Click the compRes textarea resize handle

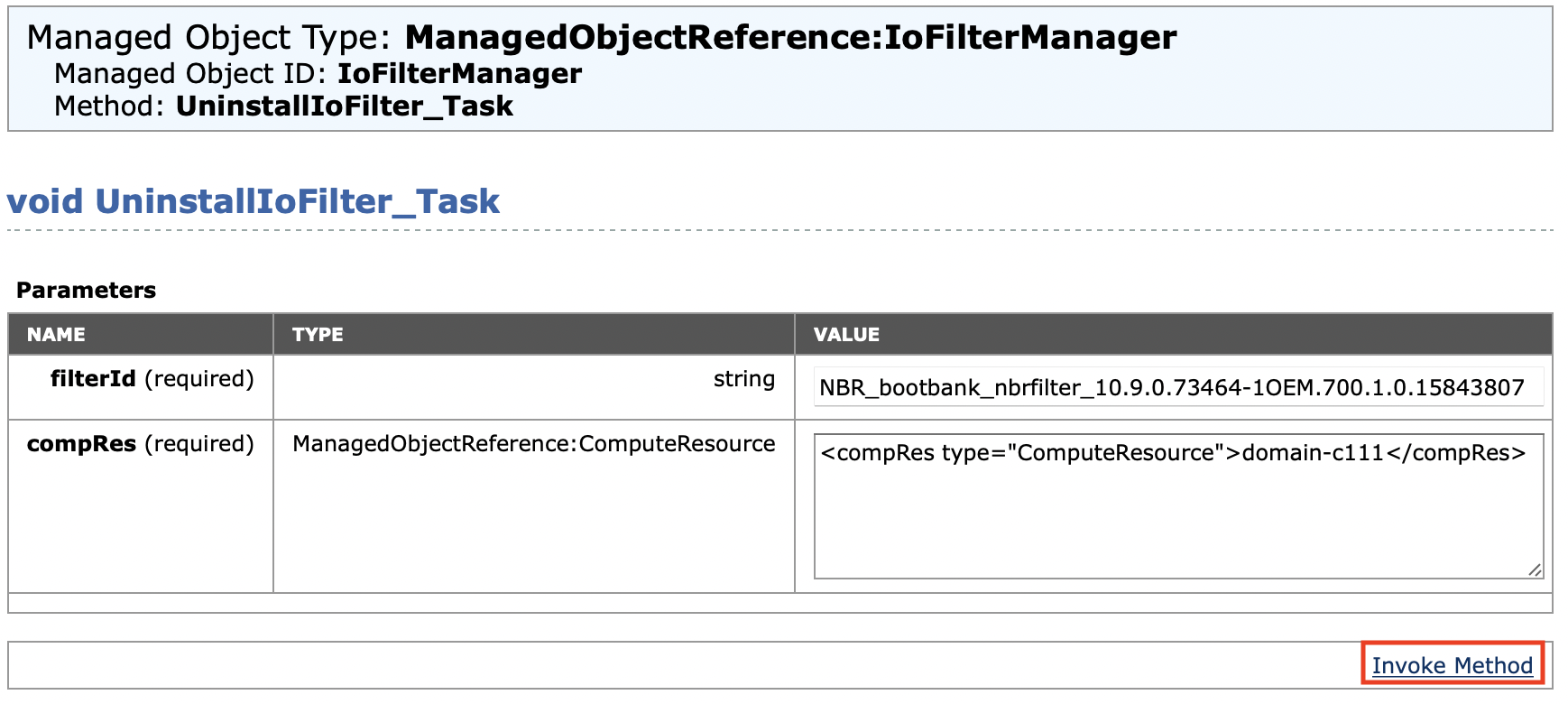[1535, 570]
